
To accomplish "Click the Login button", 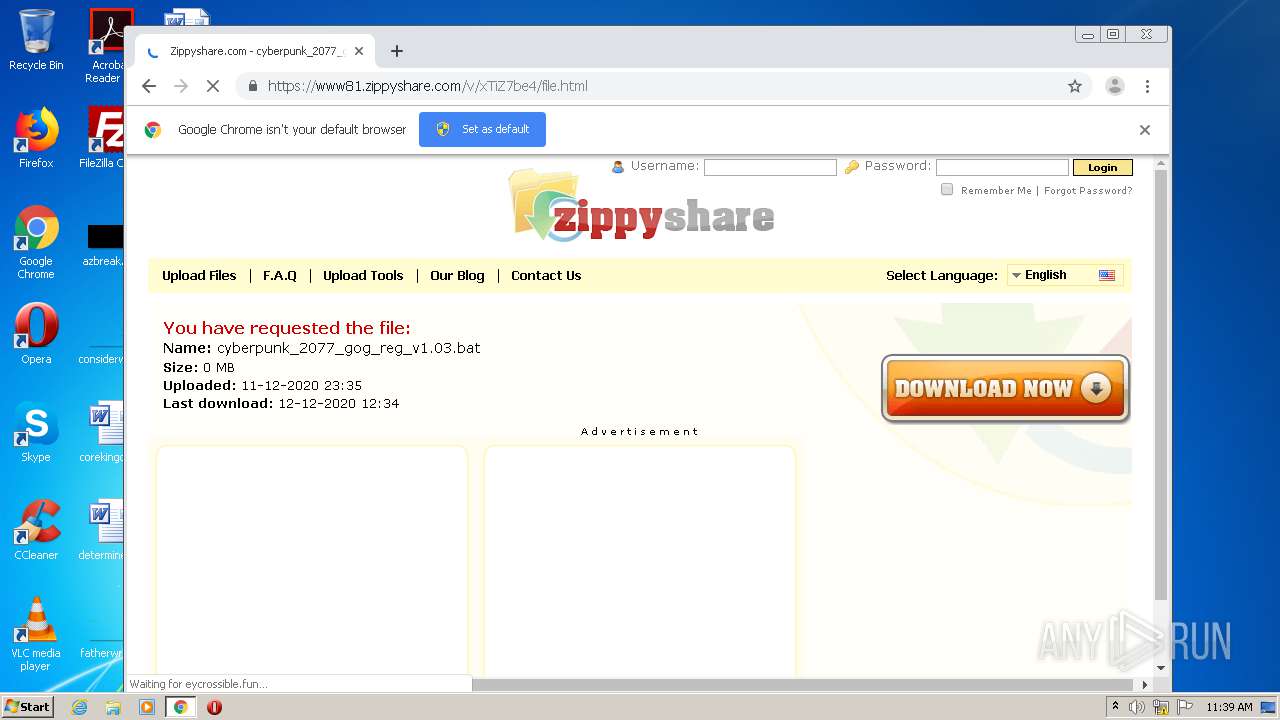I will (1103, 167).
